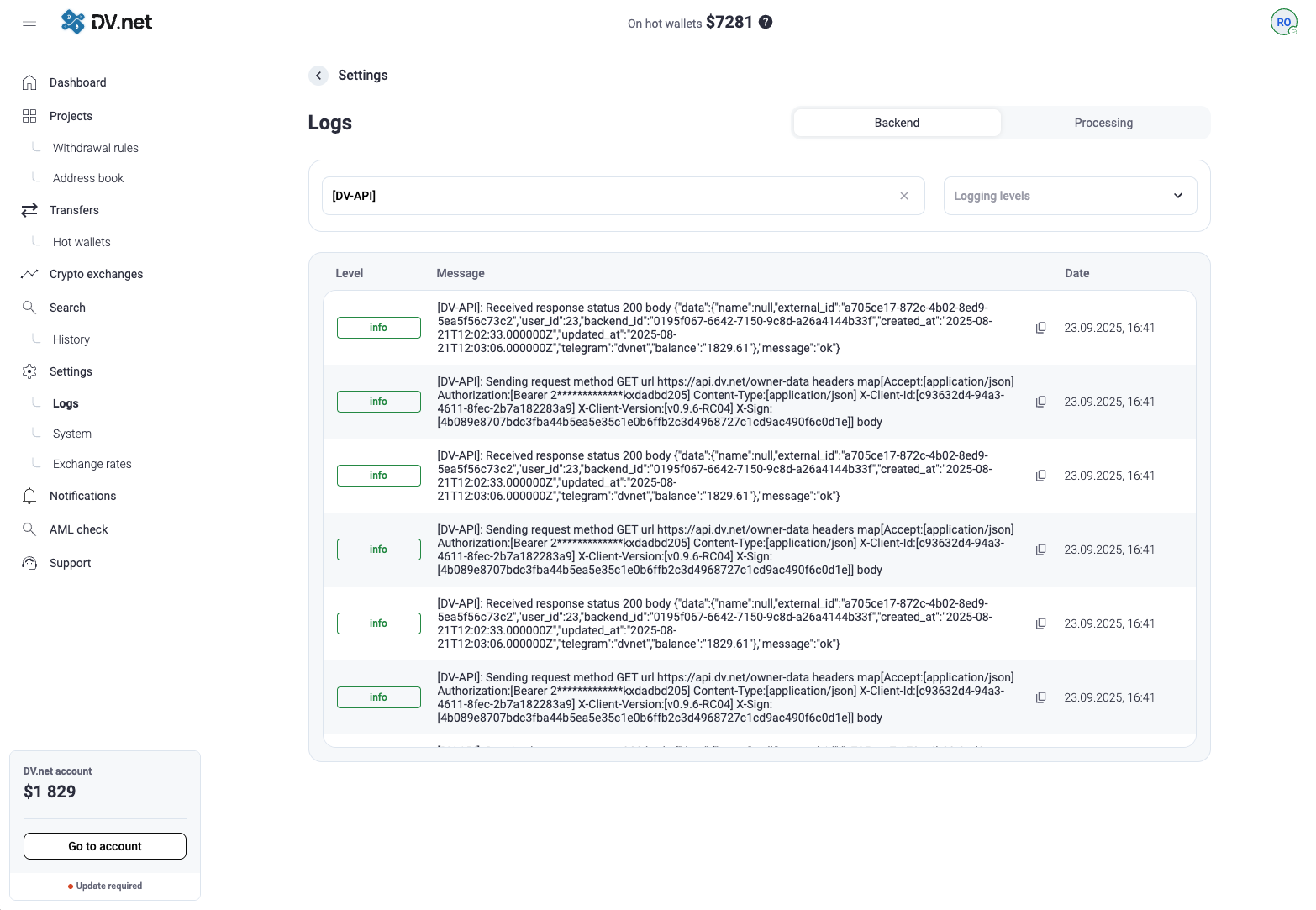The height and width of the screenshot is (910, 1316).
Task: Open the AML check page
Action: coord(79,529)
